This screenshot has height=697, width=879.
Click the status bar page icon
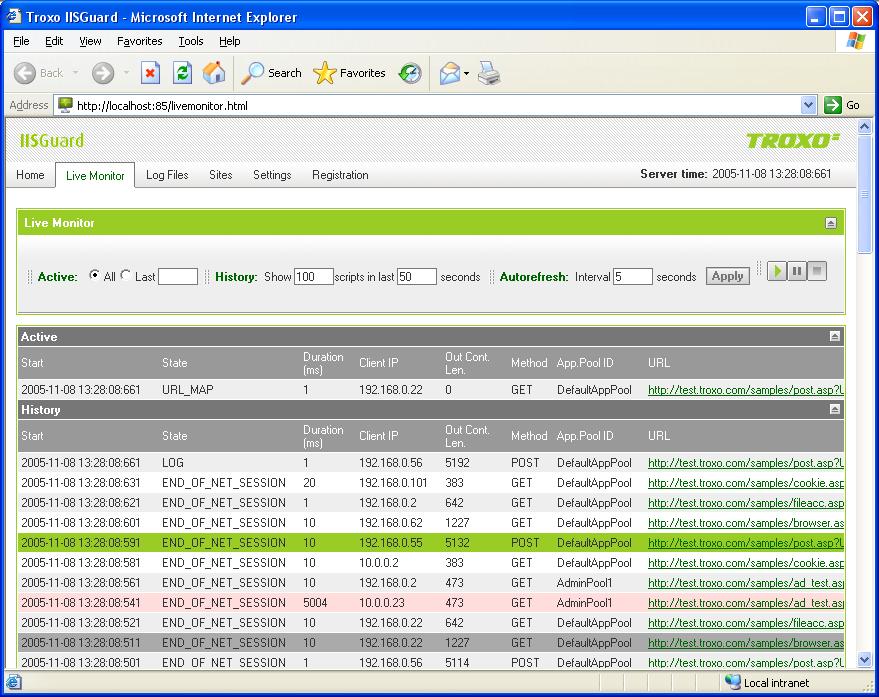[13, 682]
